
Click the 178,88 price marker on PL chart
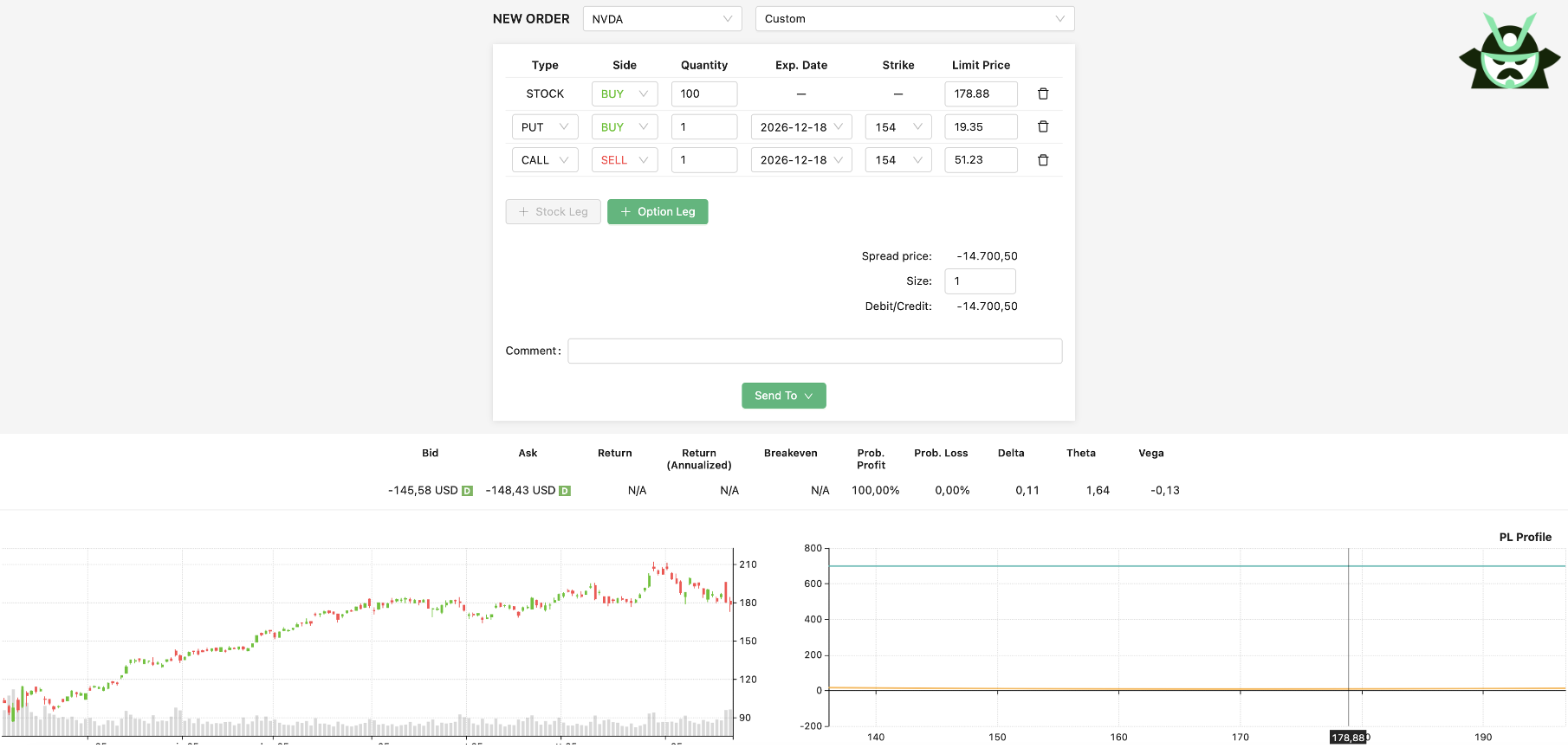pos(1347,738)
